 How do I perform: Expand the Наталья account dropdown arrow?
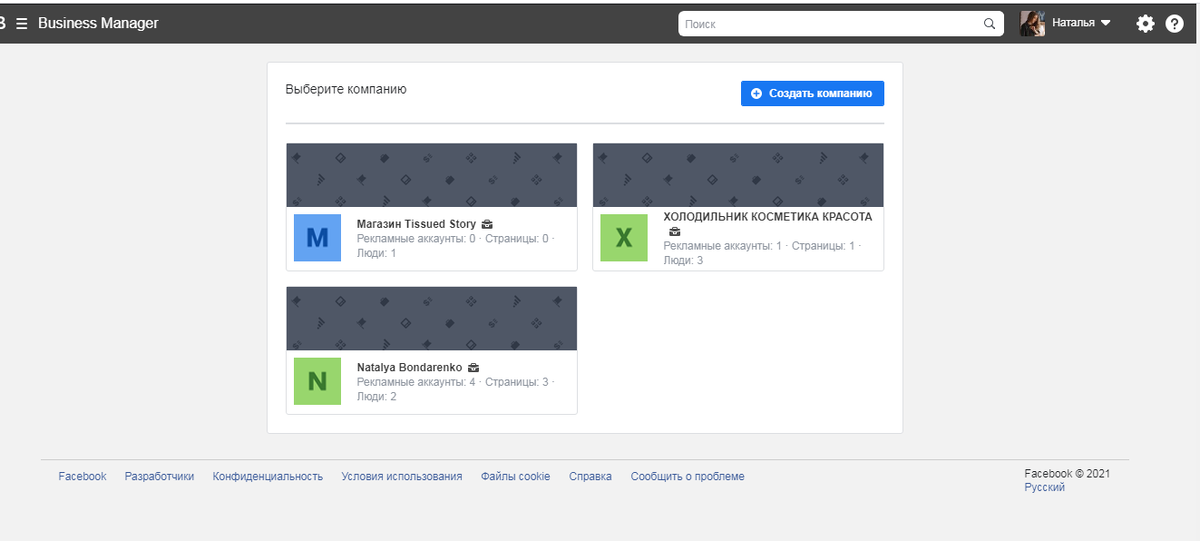click(1105, 23)
